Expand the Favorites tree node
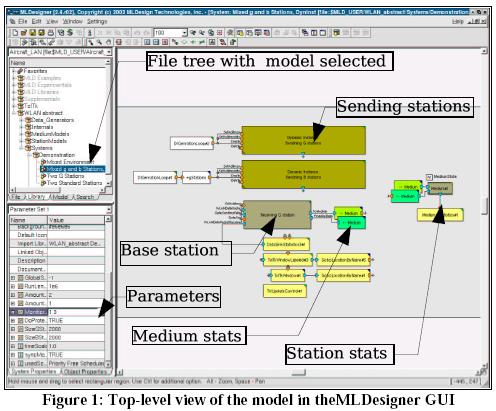Screen dimensions: 496x411 [x=14, y=71]
